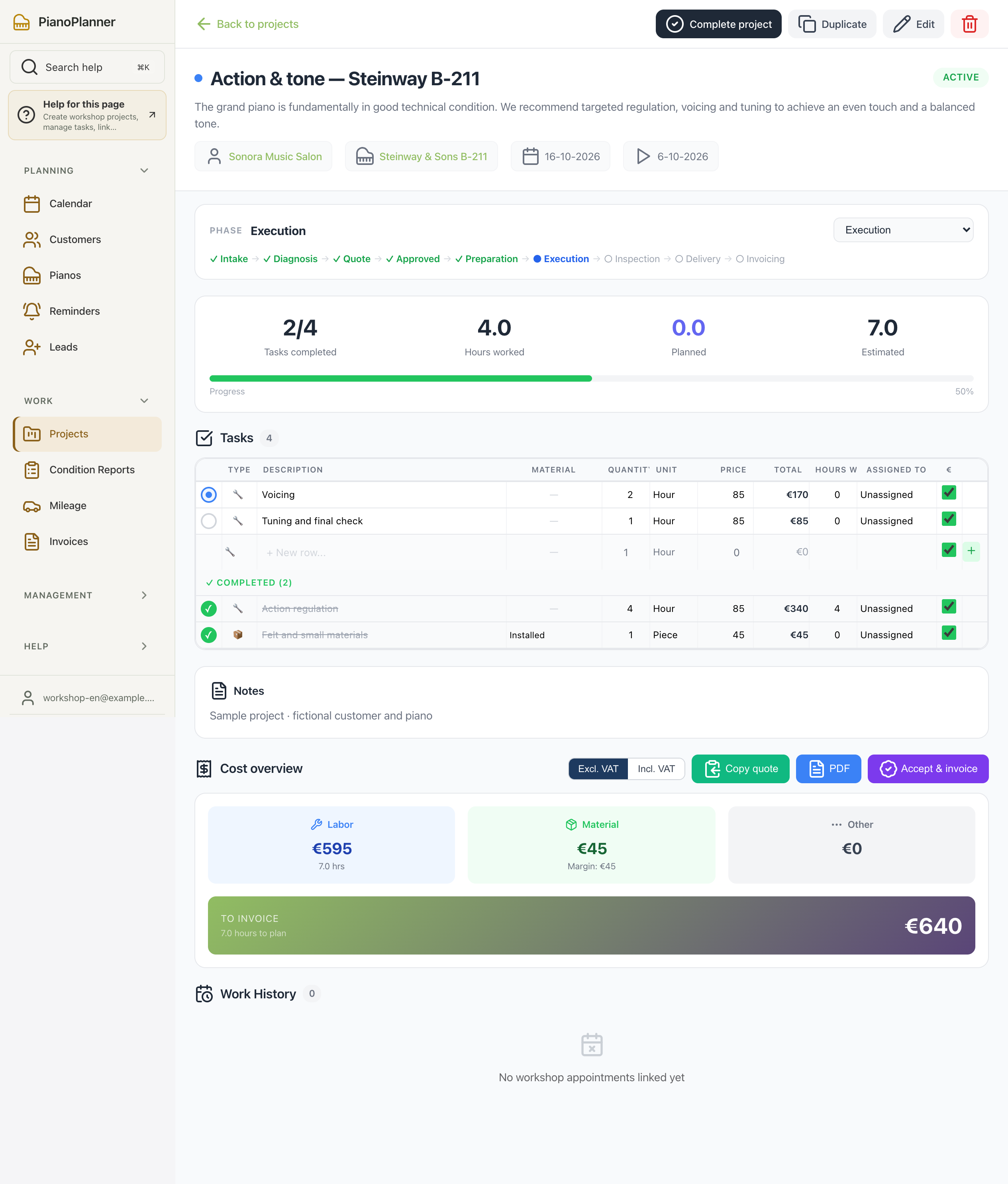Viewport: 1008px width, 1184px height.
Task: Click the Reminders bell icon
Action: coord(32,312)
